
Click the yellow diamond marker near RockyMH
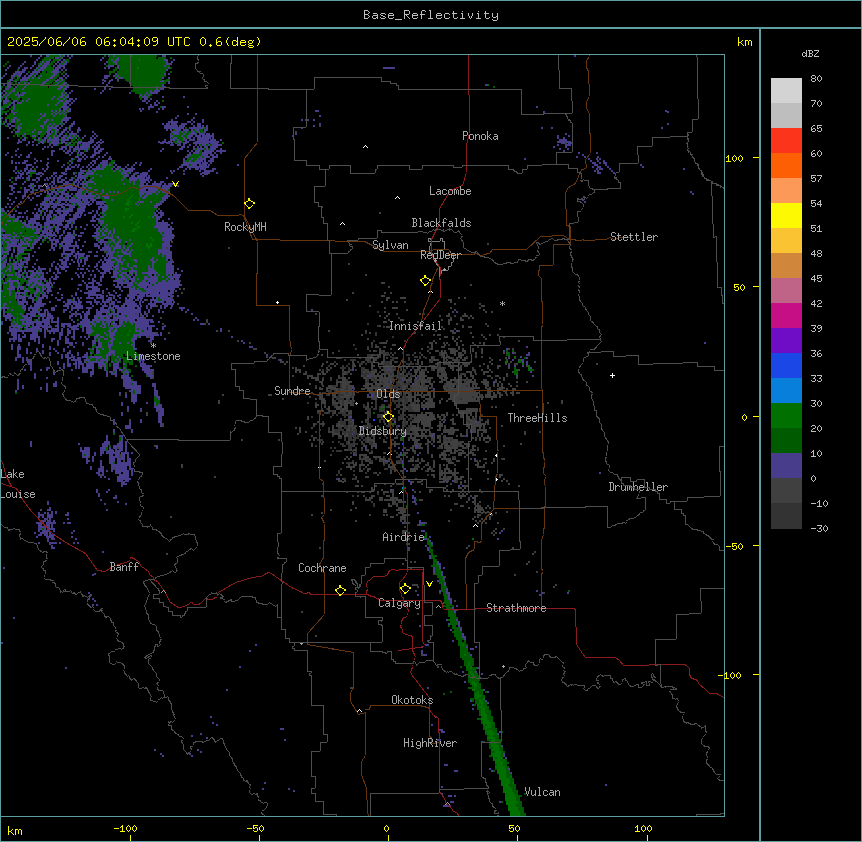(250, 204)
